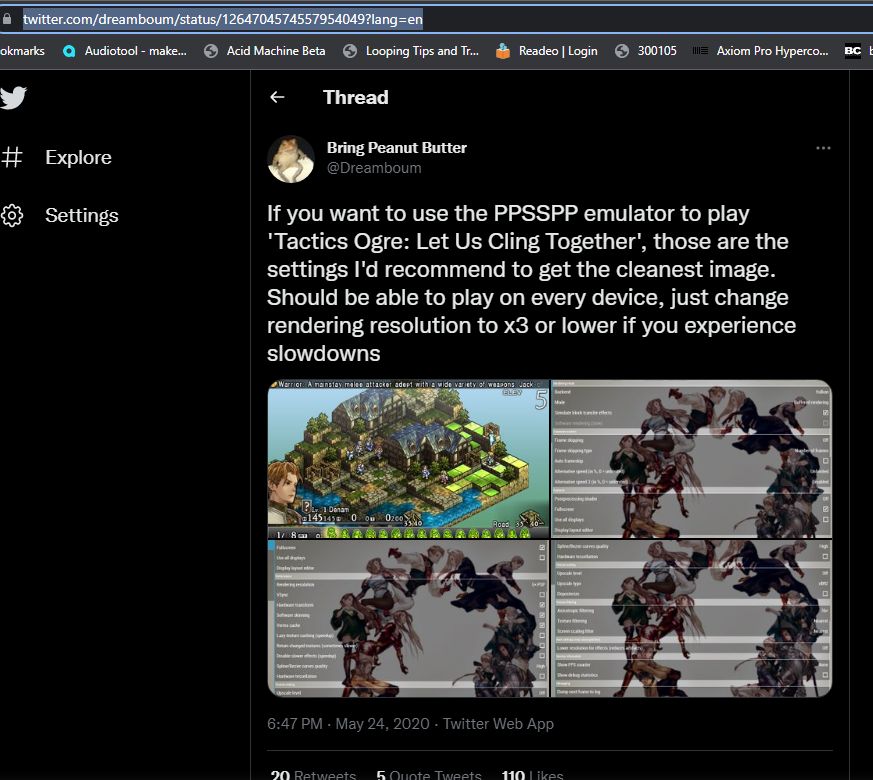
Task: View the 5 Quote Tweets list
Action: coord(429,774)
